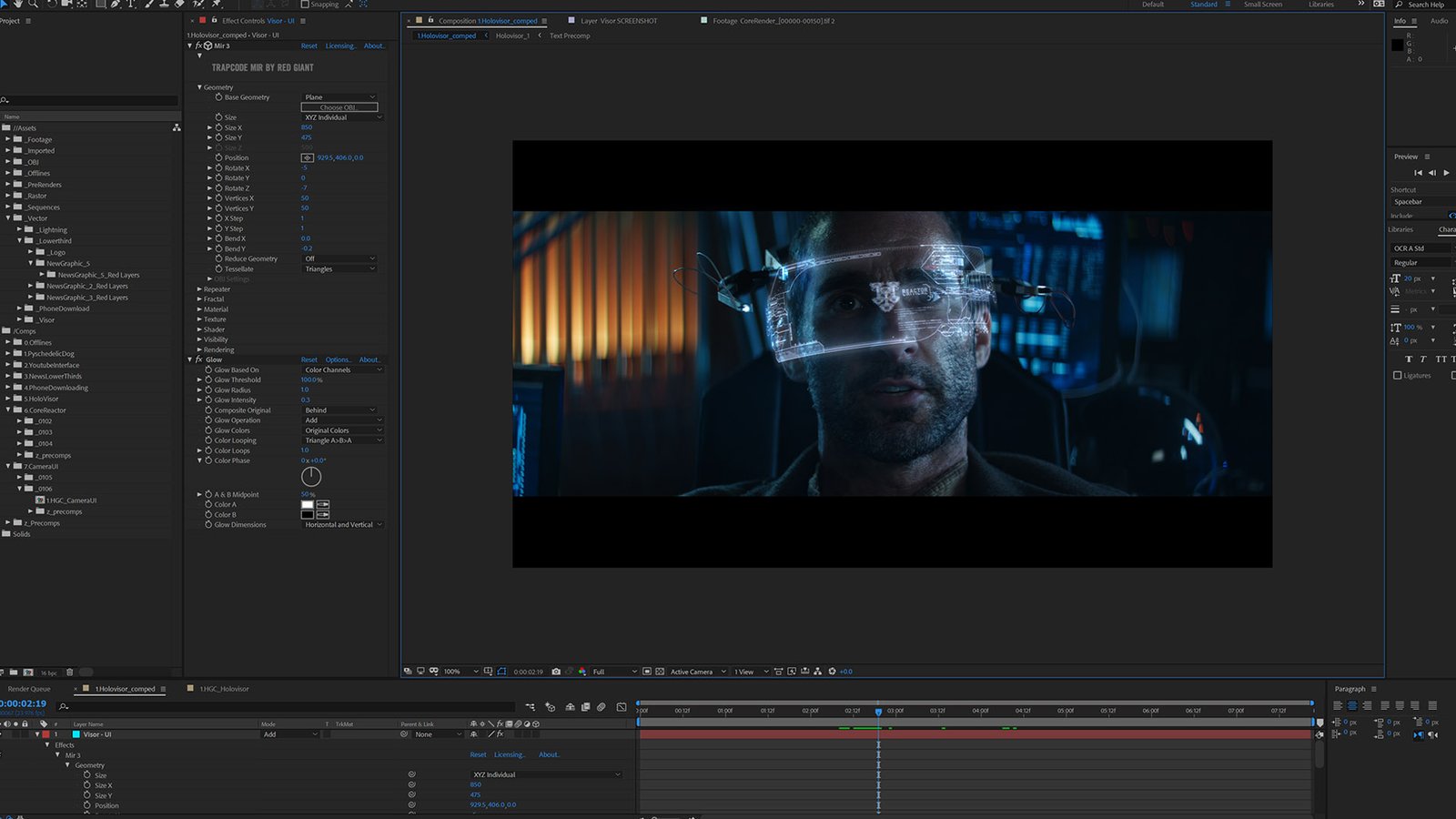Click the Choose OBJ button
This screenshot has height=819, width=1456.
[x=339, y=107]
